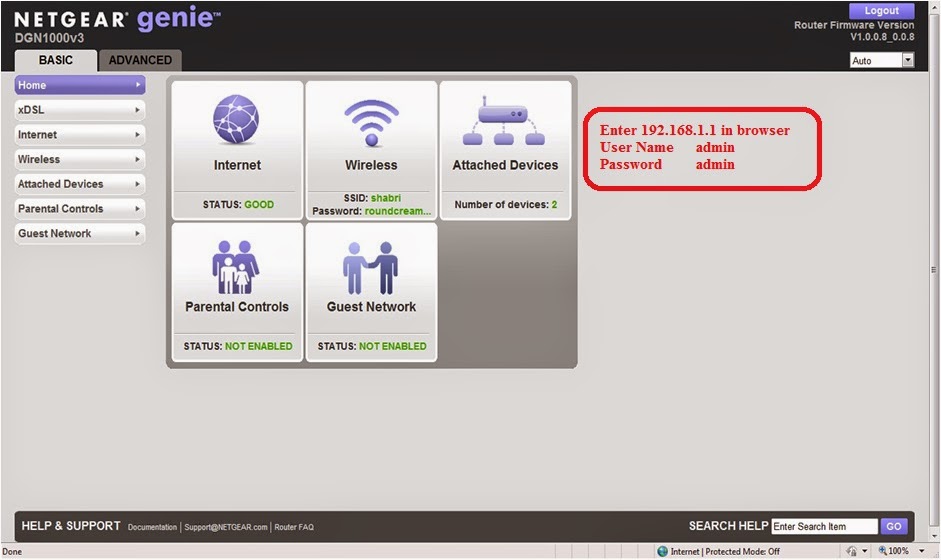
Task: Open Attached Devices in the sidebar
Action: pos(80,184)
